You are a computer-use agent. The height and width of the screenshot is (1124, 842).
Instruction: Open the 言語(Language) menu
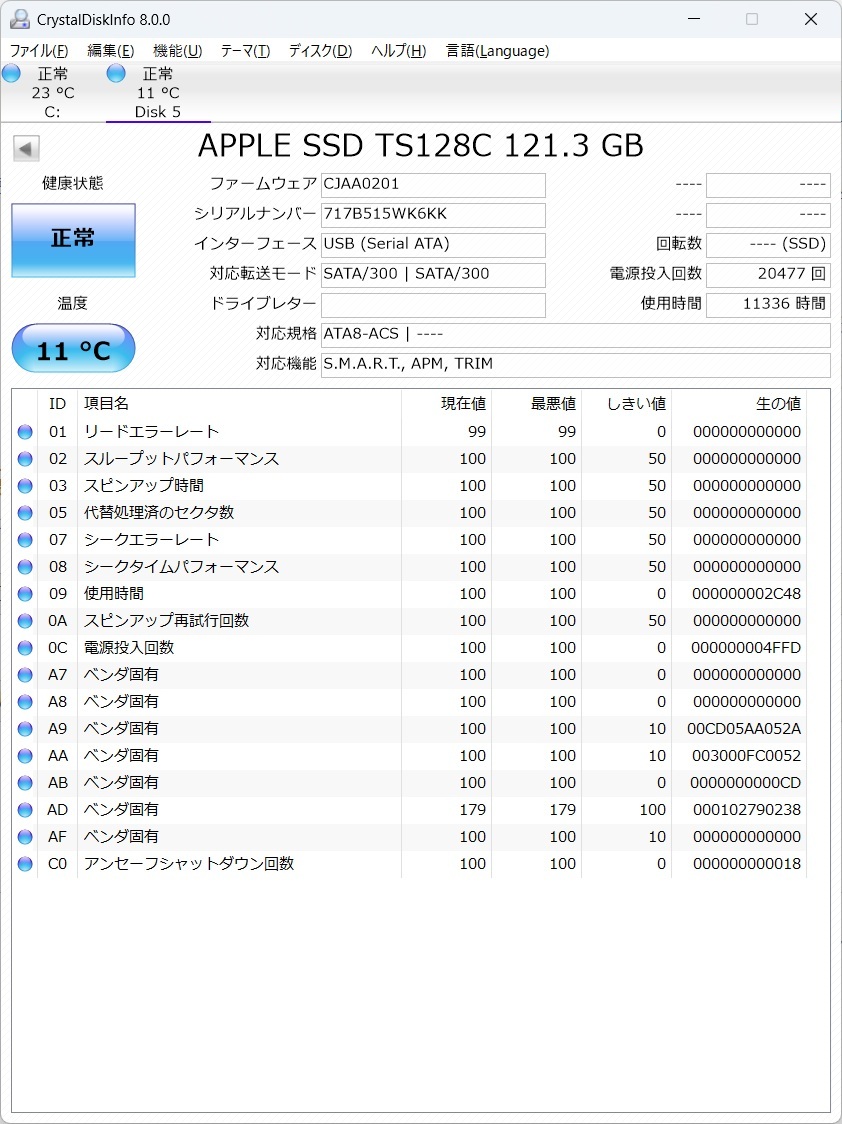[x=497, y=51]
